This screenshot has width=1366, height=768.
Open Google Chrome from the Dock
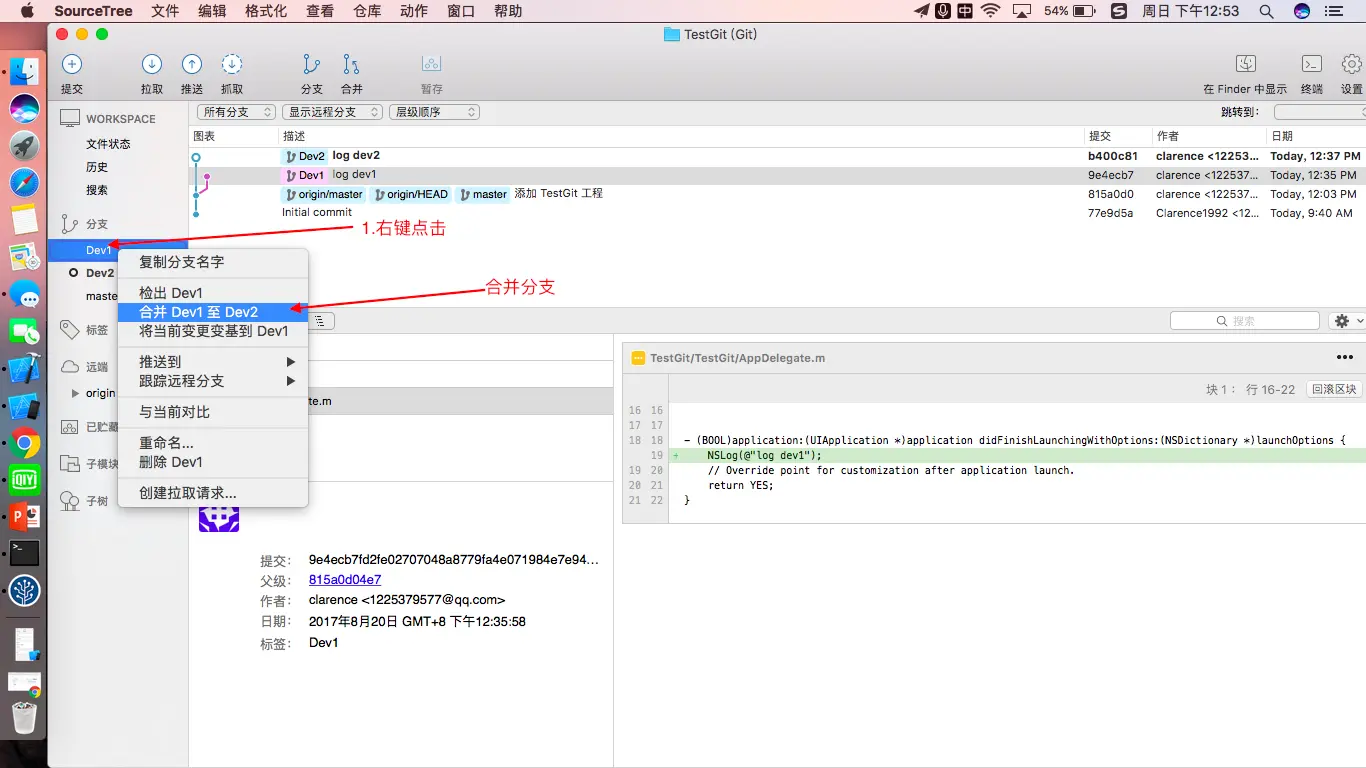coord(24,444)
